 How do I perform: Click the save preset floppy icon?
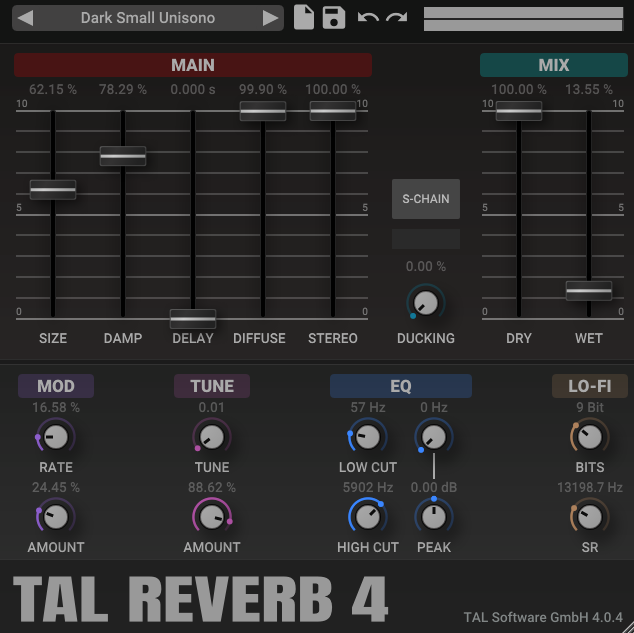tap(334, 17)
